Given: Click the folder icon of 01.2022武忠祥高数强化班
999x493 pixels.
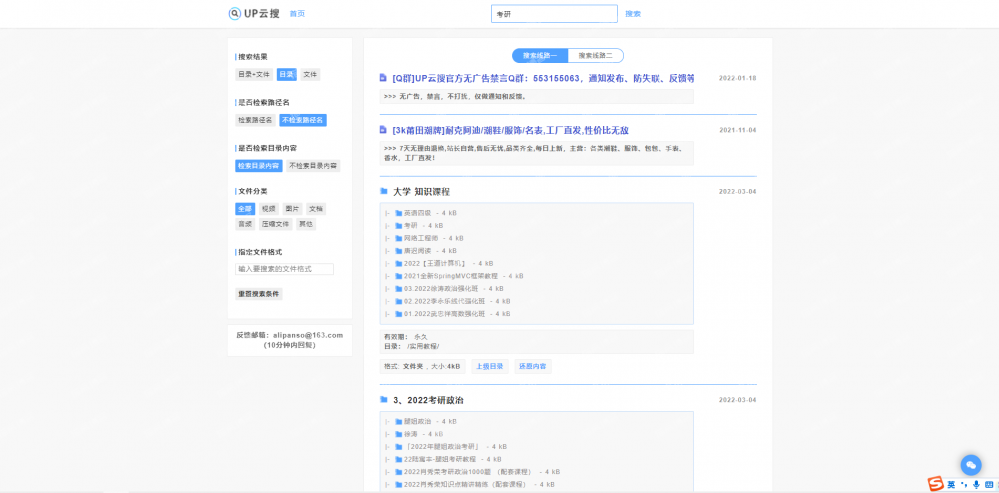Looking at the screenshot, I should (x=399, y=314).
